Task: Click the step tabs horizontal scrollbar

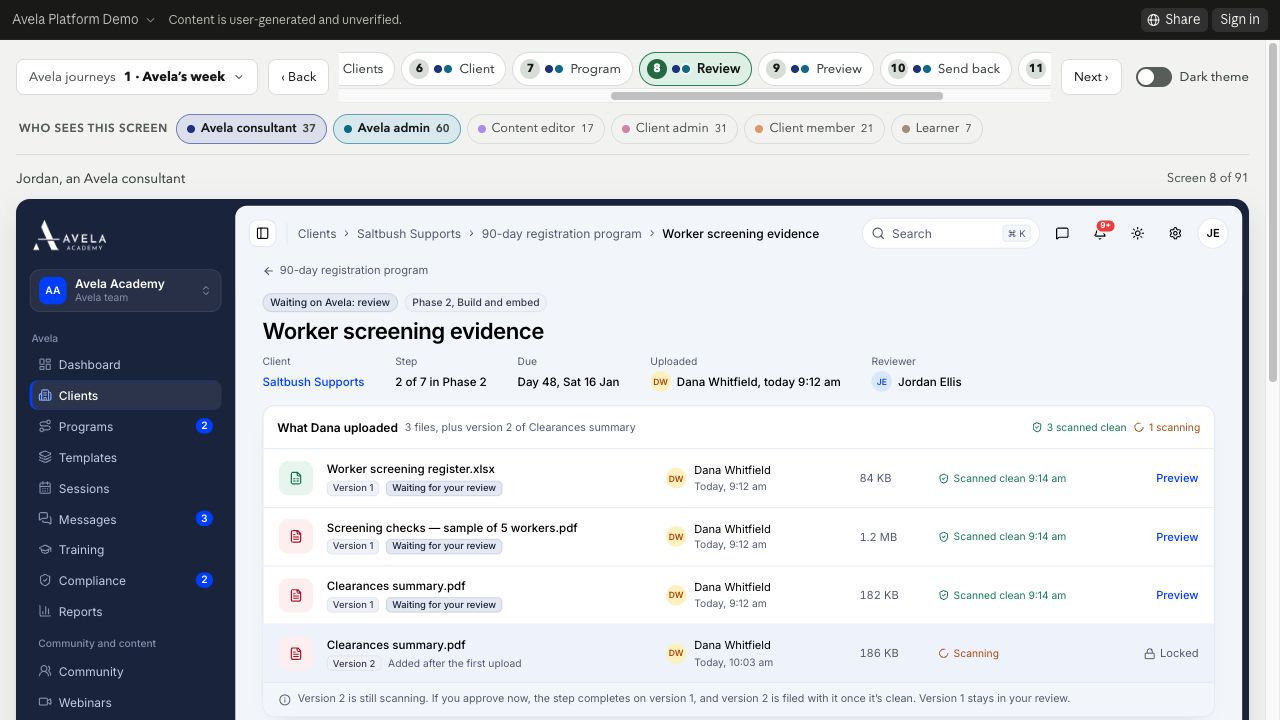Action: point(777,96)
